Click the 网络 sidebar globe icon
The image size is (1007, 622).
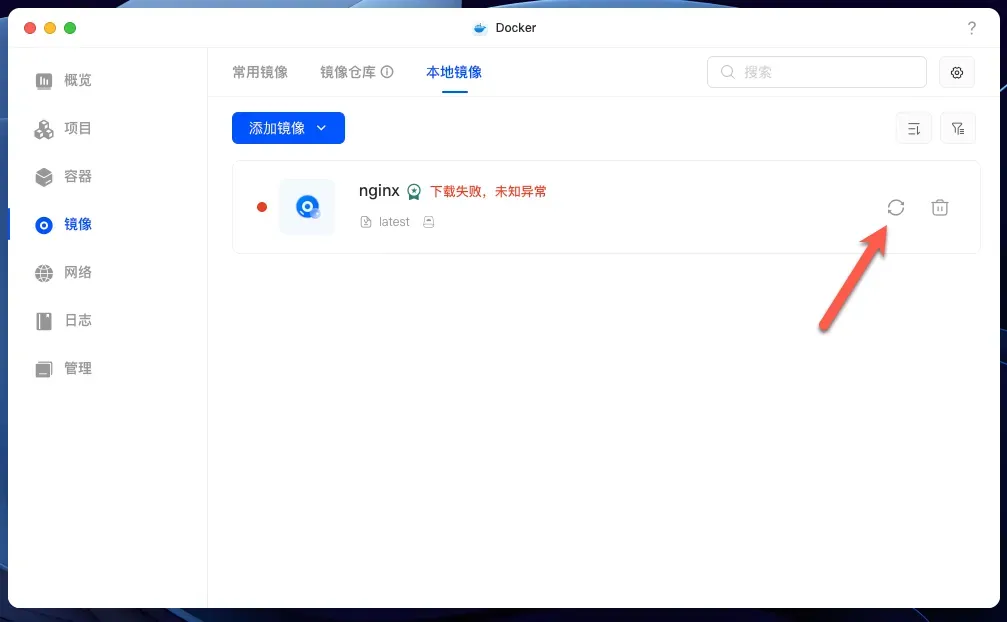(x=44, y=273)
